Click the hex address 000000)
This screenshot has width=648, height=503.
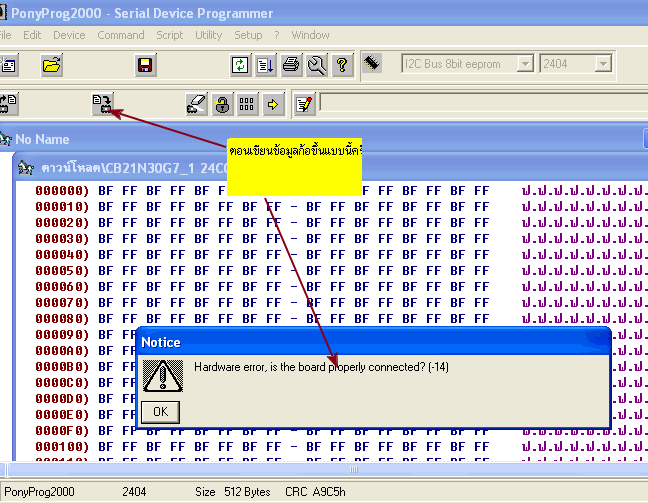[62, 191]
